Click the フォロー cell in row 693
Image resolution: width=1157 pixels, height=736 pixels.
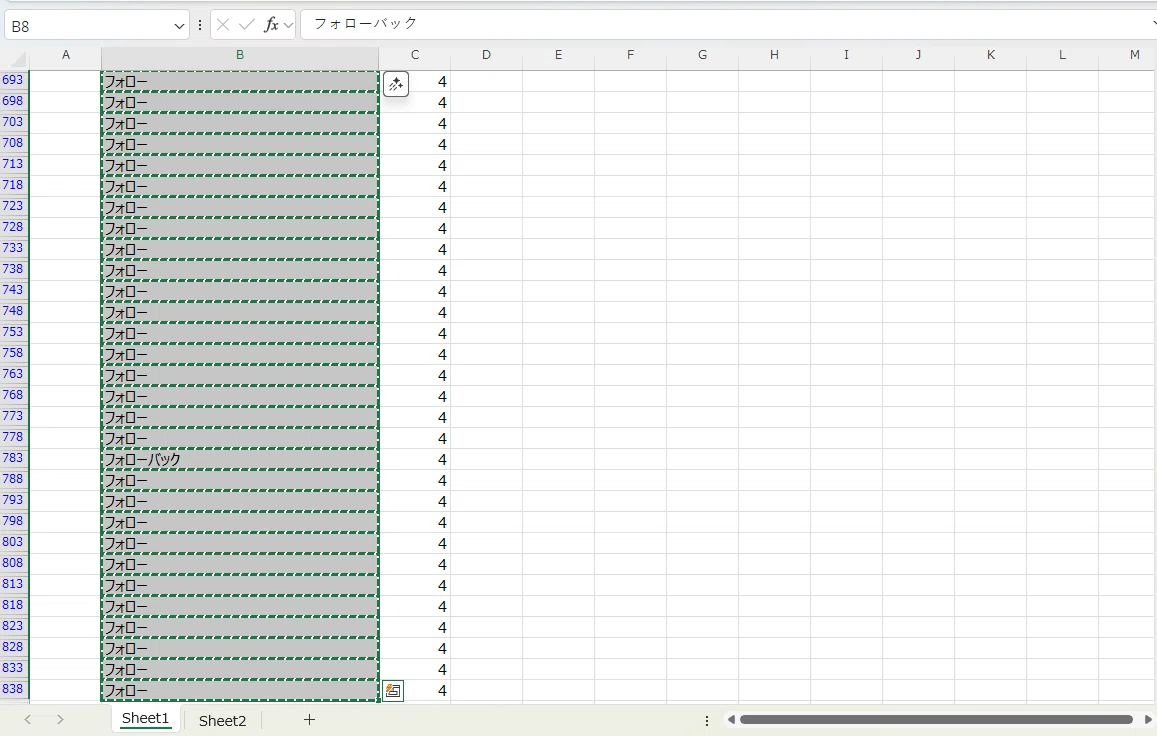240,81
